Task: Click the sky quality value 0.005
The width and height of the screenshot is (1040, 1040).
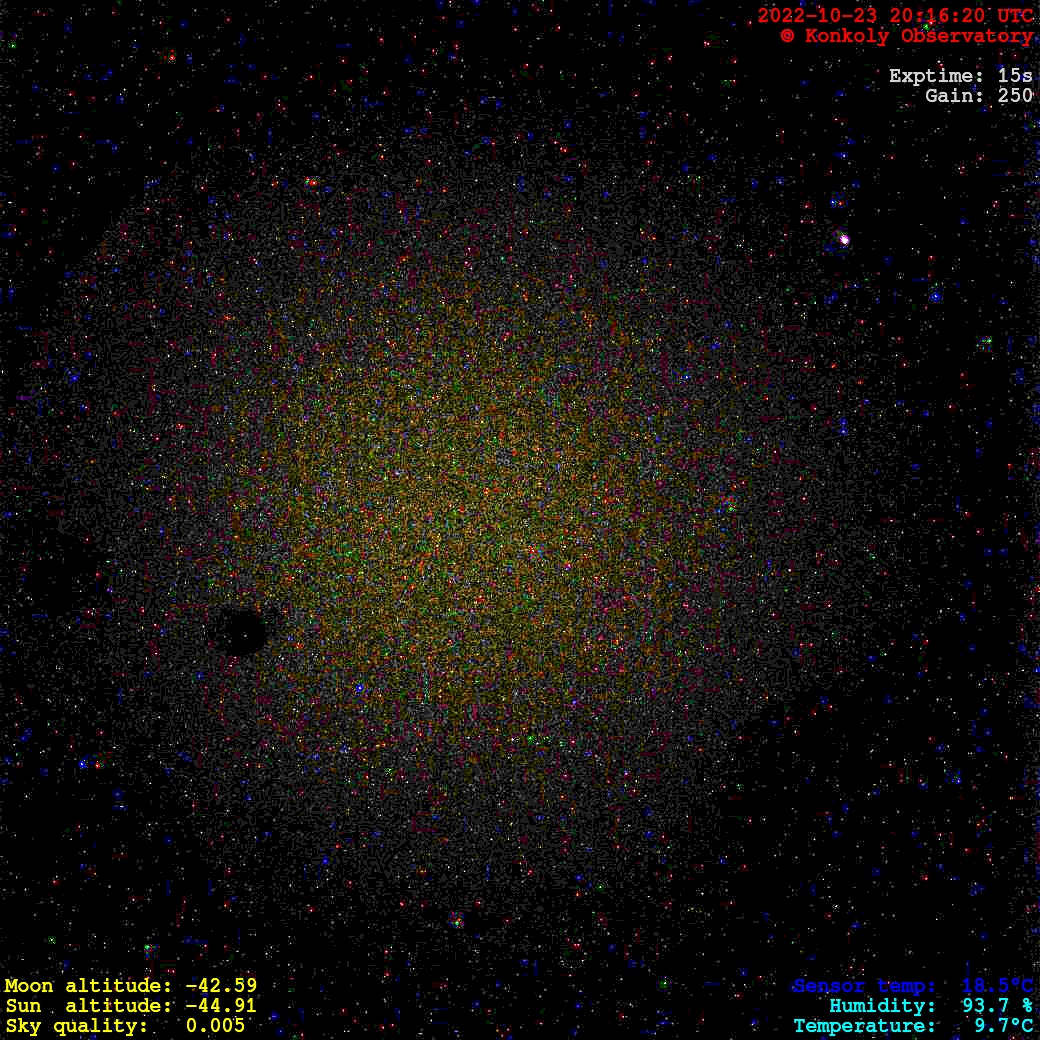Action: click(215, 1026)
